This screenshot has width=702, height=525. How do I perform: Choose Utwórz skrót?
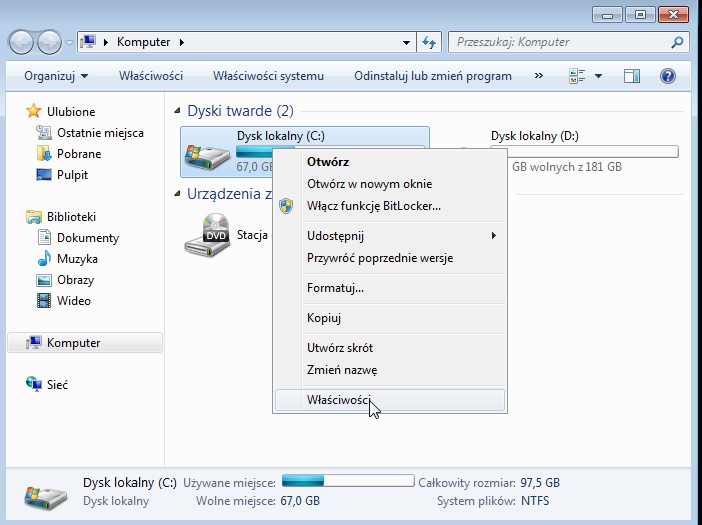tap(390, 348)
